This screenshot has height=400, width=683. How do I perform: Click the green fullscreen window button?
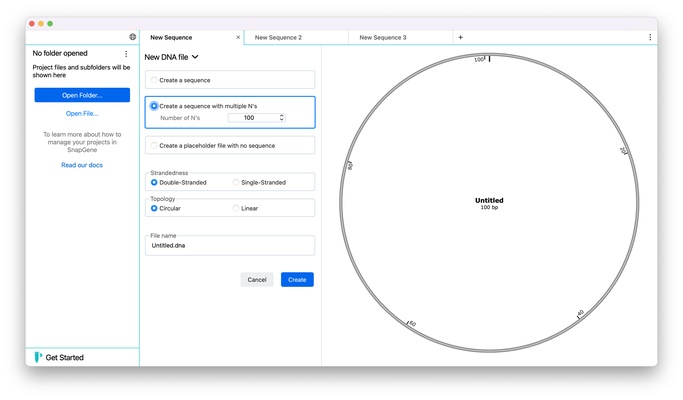(x=50, y=24)
